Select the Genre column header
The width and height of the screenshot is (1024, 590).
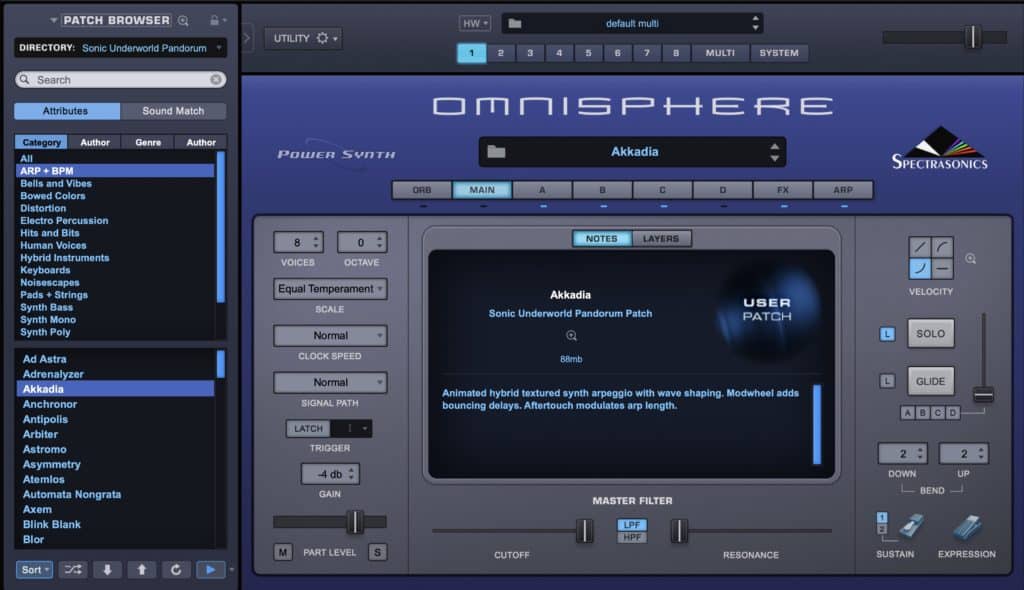(148, 142)
